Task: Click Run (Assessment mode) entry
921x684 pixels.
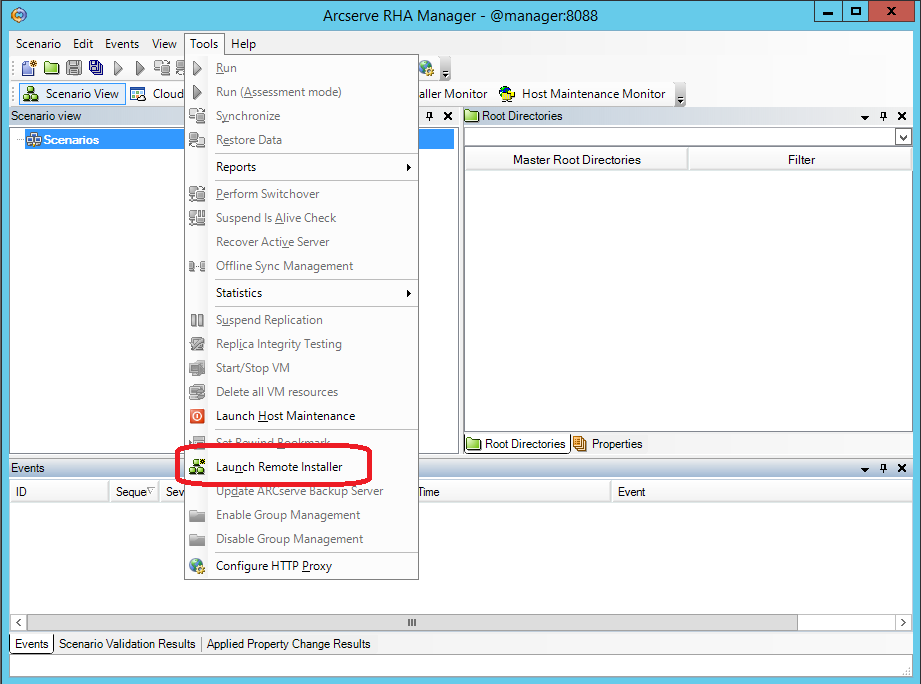Action: click(301, 92)
